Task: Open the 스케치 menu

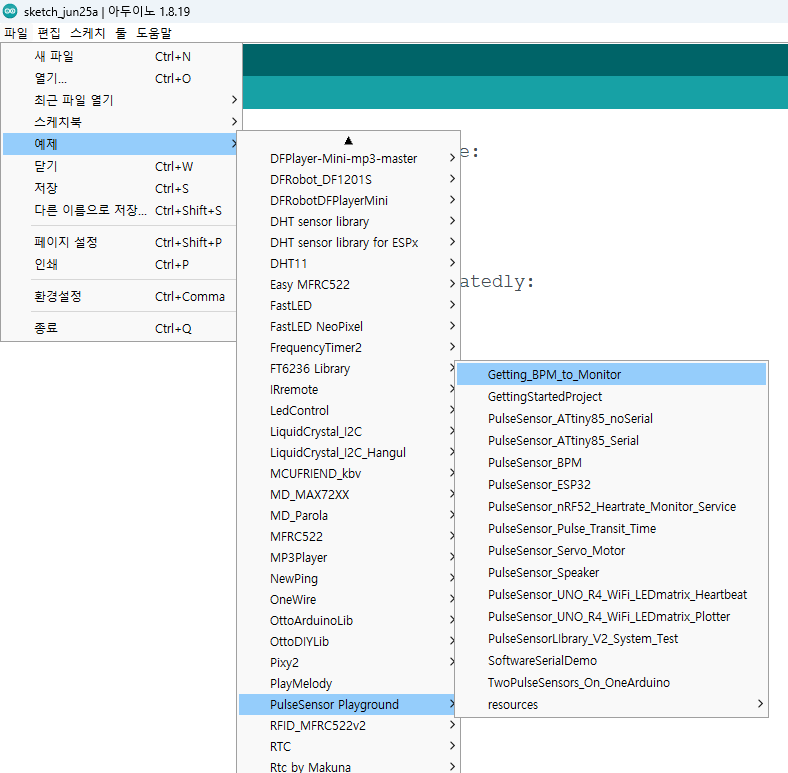Action: click(x=87, y=33)
